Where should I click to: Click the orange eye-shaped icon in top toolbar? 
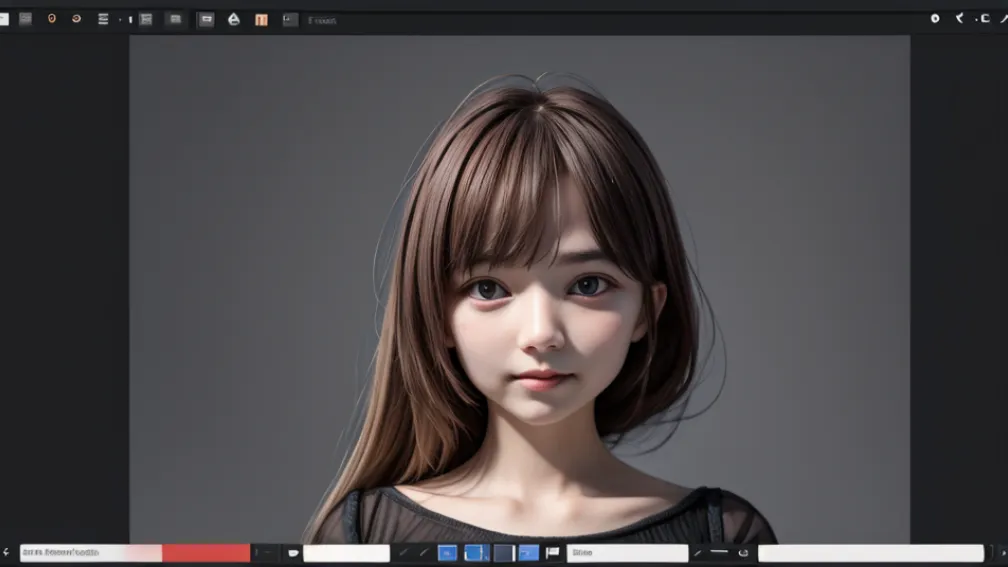coord(76,19)
